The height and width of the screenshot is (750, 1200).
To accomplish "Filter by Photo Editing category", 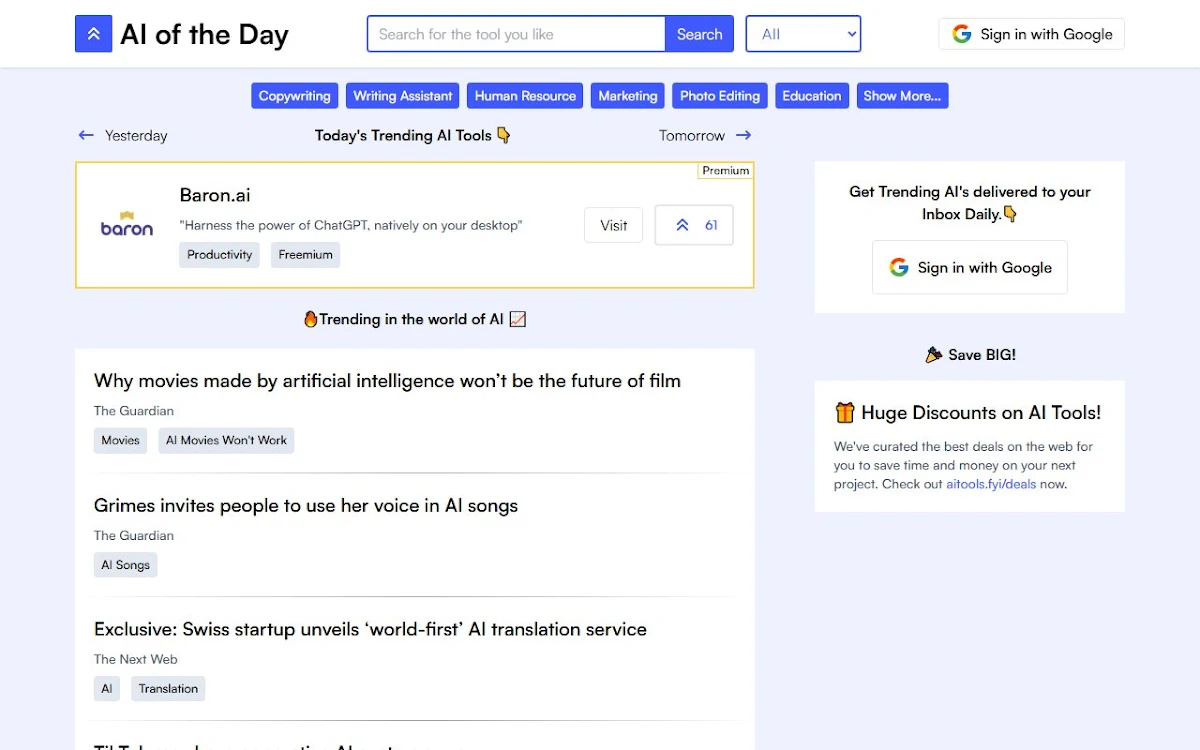I will (x=720, y=96).
